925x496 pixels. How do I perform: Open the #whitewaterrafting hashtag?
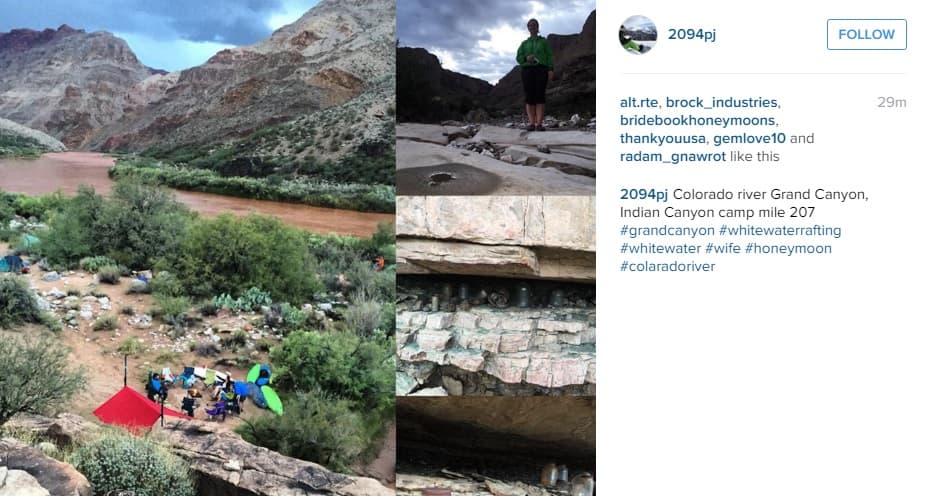780,231
